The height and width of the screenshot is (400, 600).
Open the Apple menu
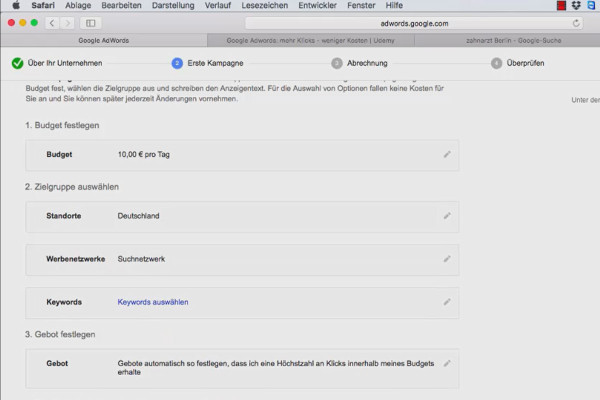point(16,5)
